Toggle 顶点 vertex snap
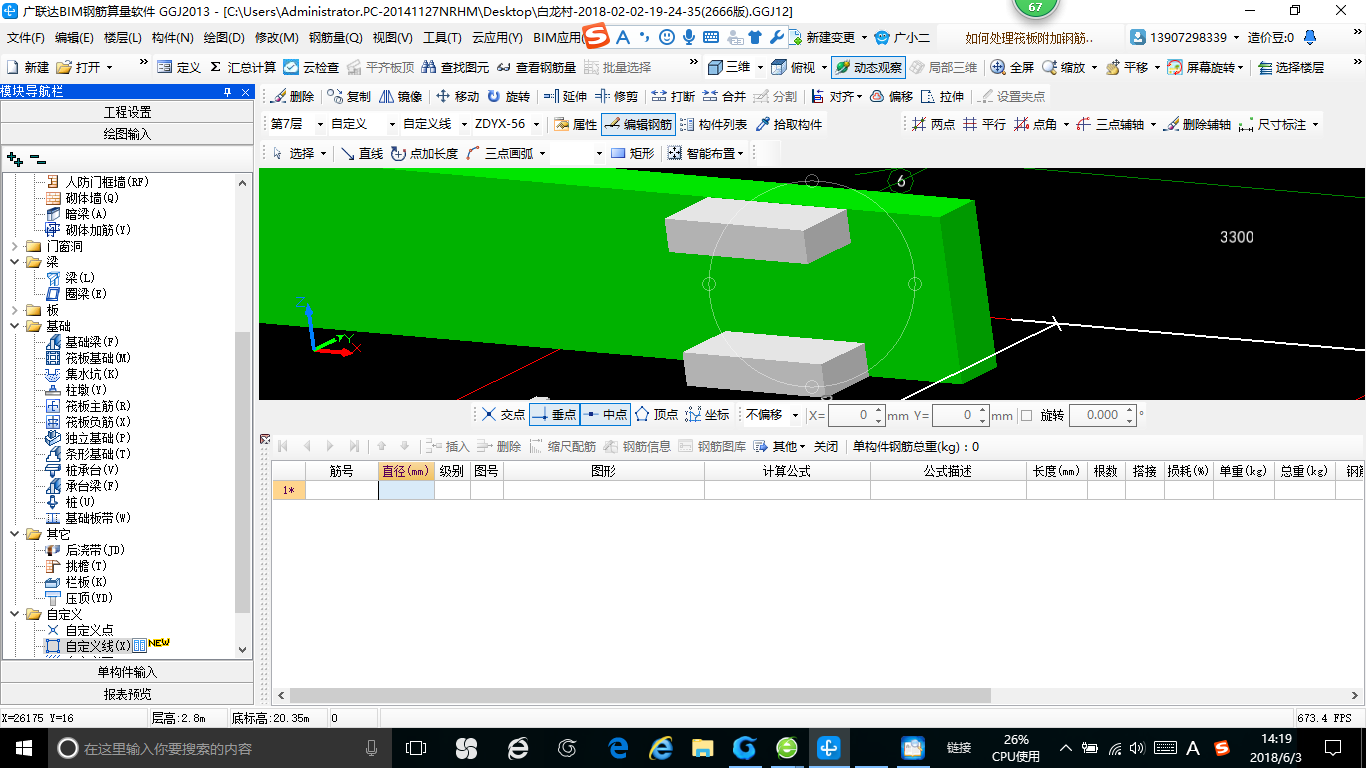Viewport: 1366px width, 768px height. tap(656, 414)
